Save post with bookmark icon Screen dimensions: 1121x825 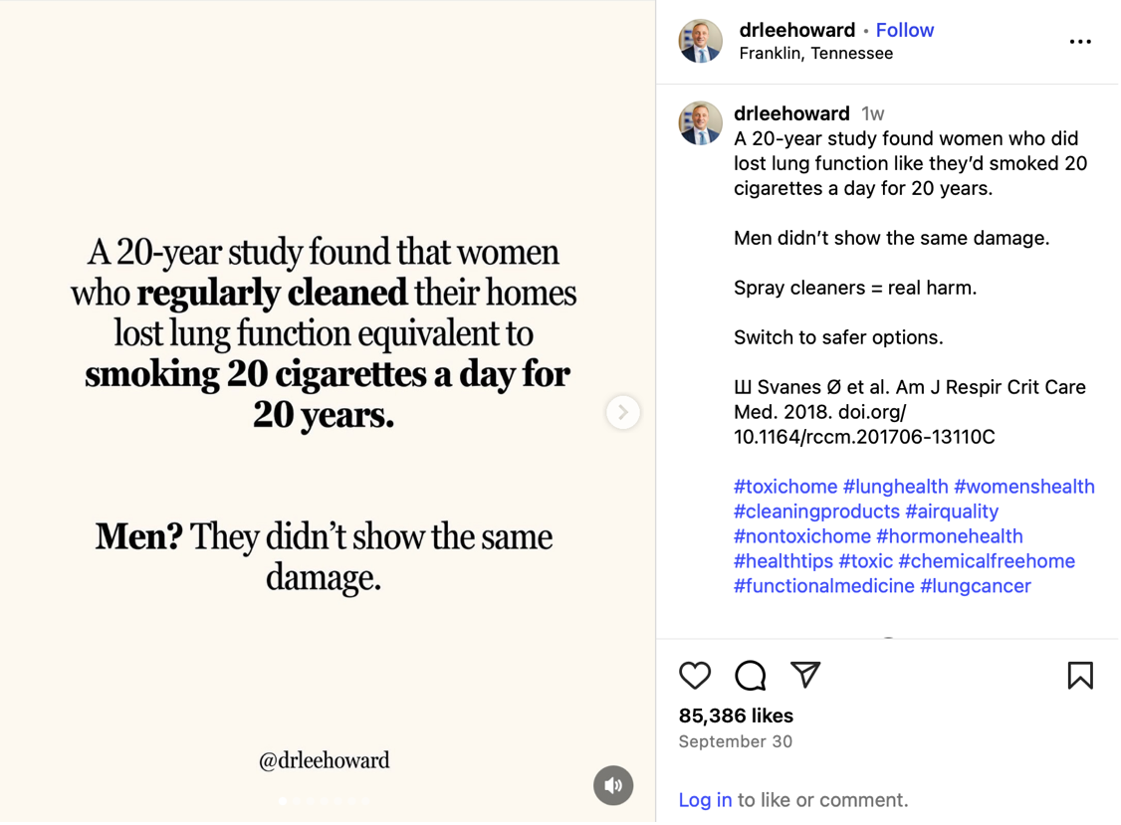pos(1080,676)
